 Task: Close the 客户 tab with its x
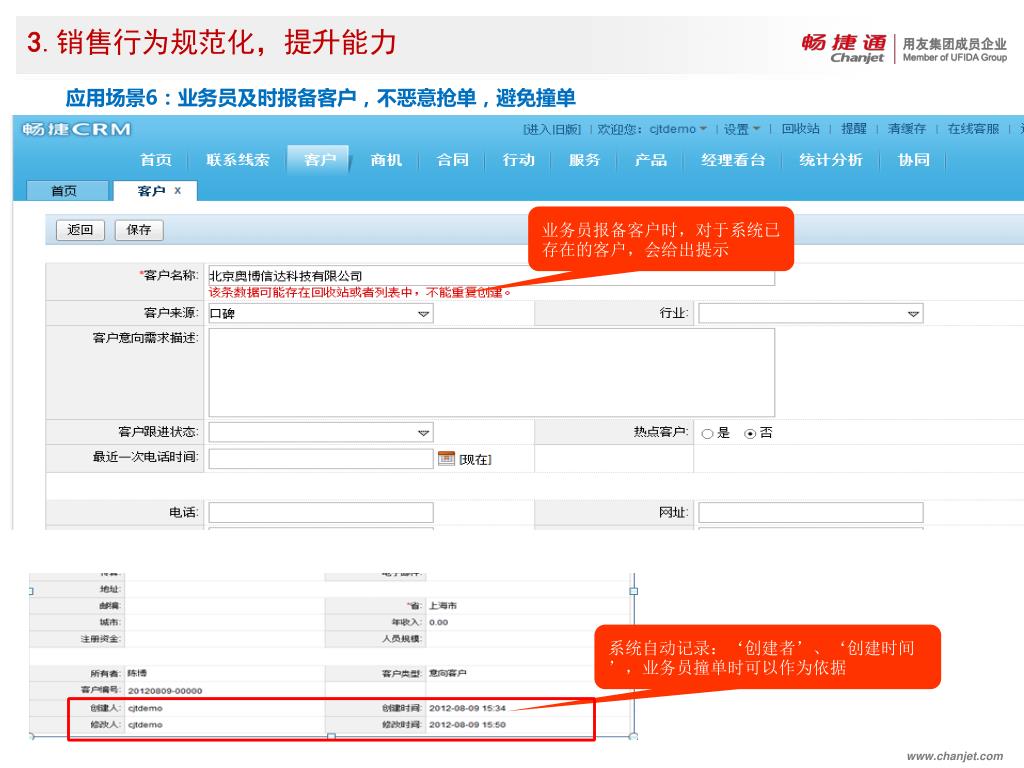tap(177, 191)
